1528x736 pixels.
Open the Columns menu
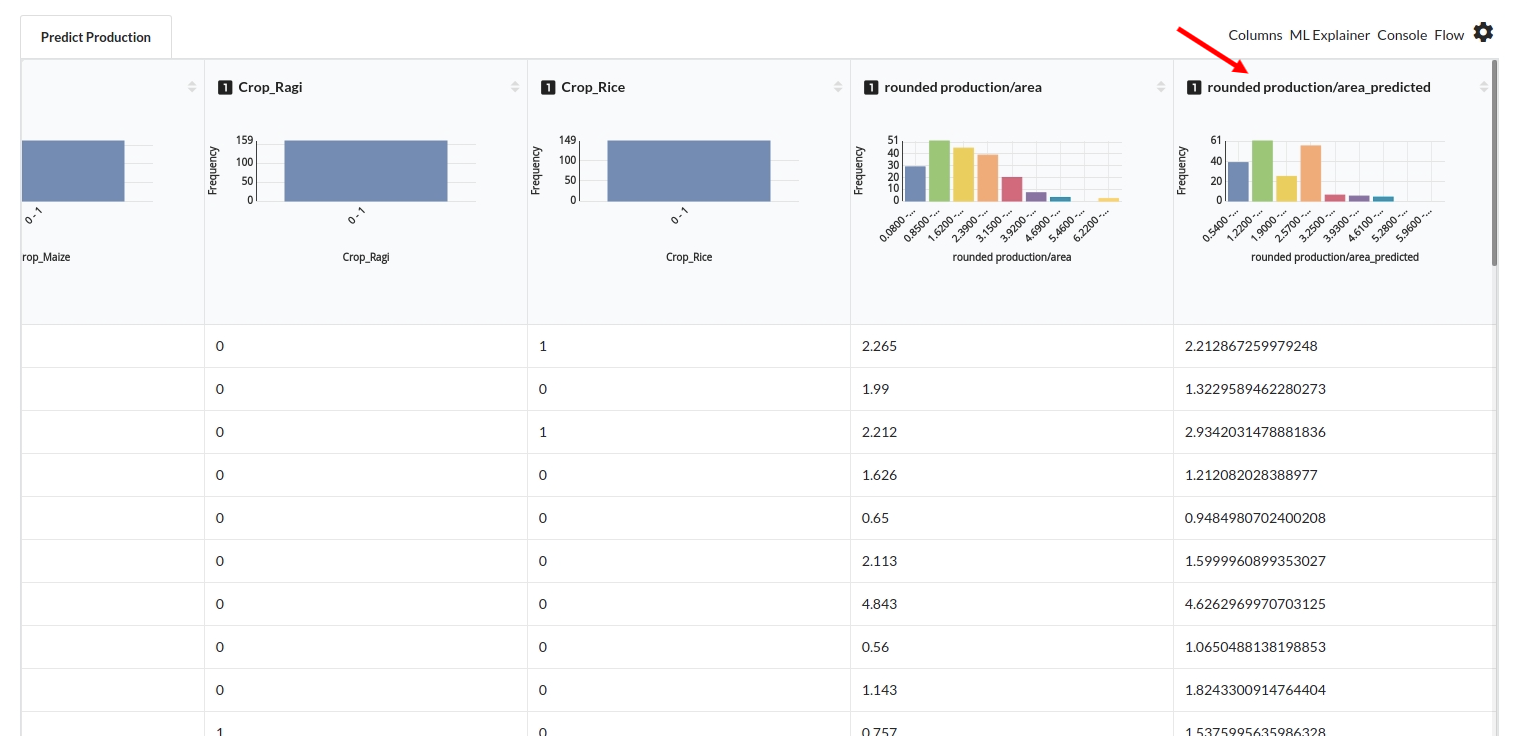1255,35
